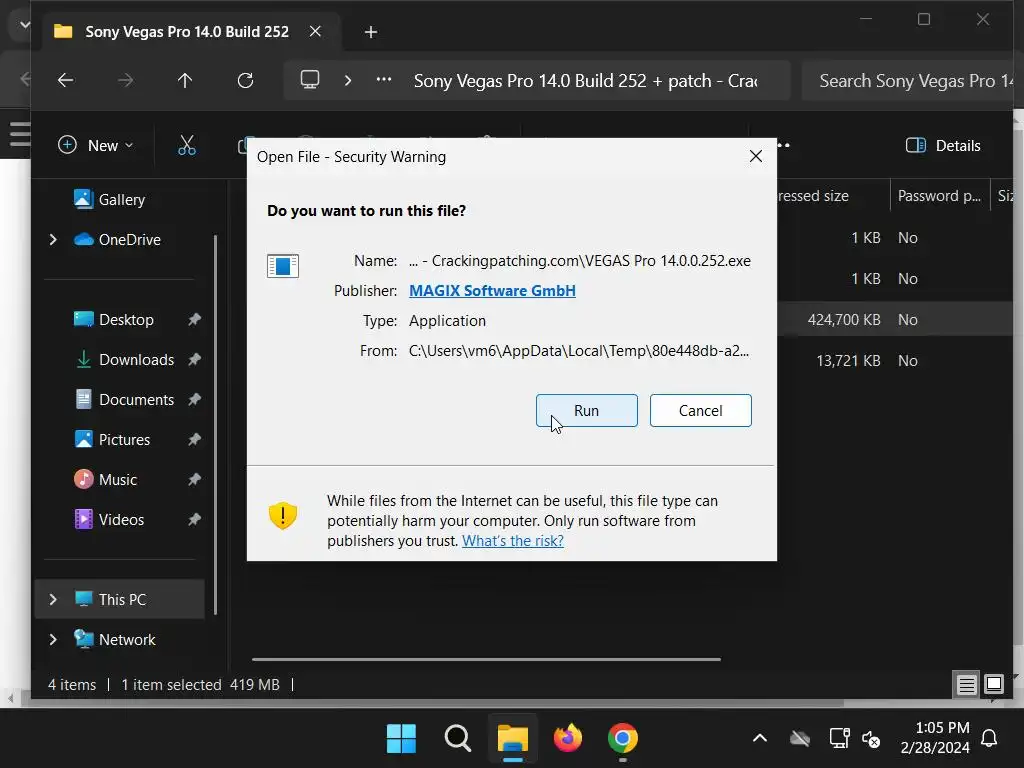Image resolution: width=1024 pixels, height=768 pixels.
Task: Click the 424,700 KB size cell
Action: (843, 319)
